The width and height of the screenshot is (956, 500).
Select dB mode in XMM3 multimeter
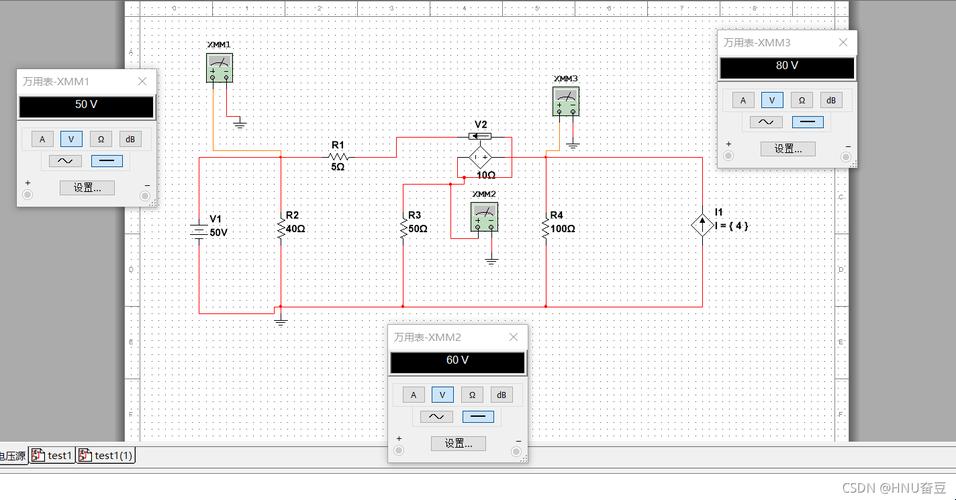click(831, 100)
